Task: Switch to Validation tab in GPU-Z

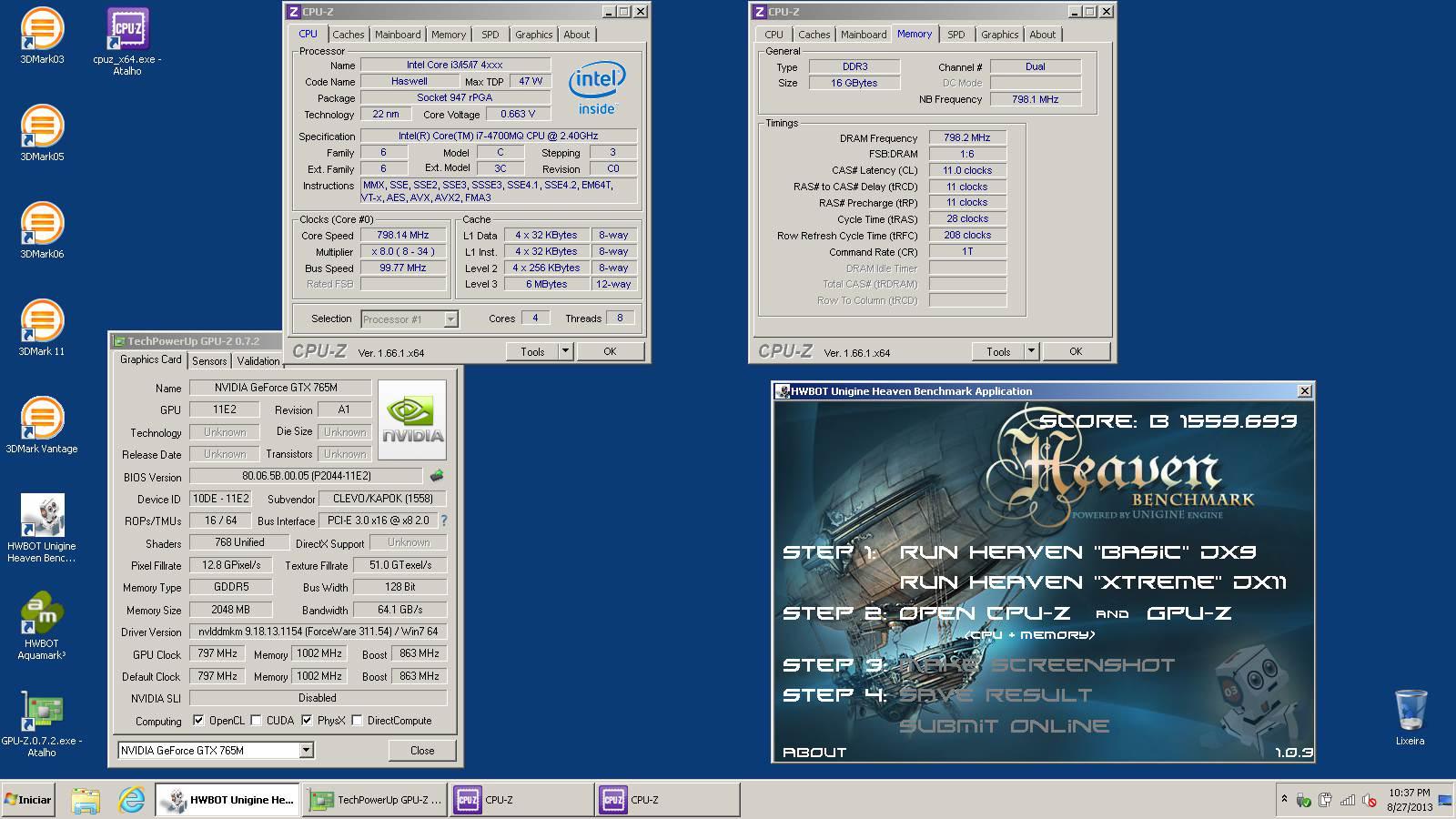Action: point(258,361)
